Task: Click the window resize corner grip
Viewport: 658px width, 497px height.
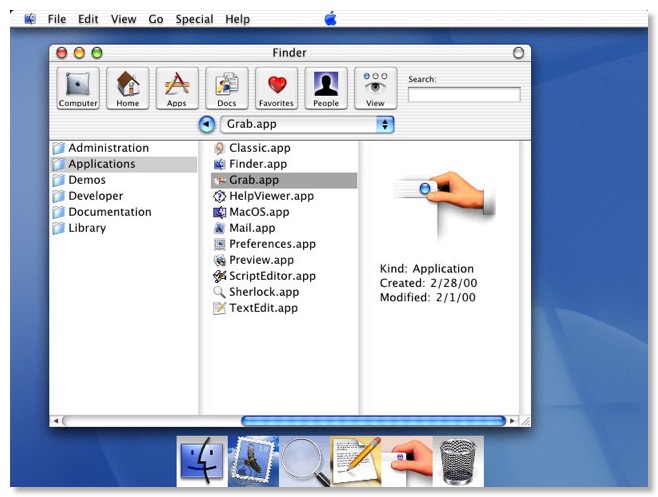Action: click(x=525, y=421)
